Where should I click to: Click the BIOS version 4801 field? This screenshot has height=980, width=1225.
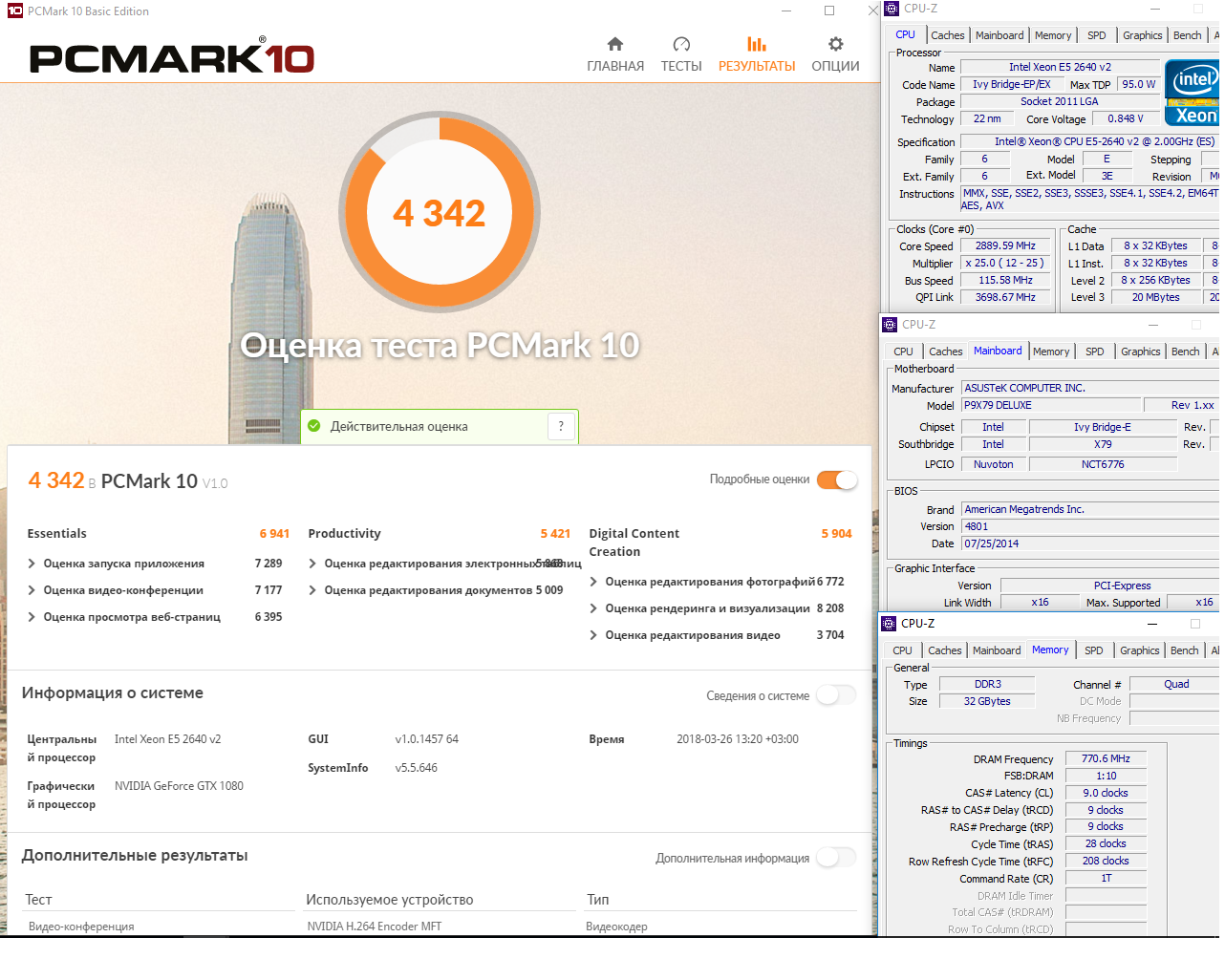click(x=1090, y=526)
